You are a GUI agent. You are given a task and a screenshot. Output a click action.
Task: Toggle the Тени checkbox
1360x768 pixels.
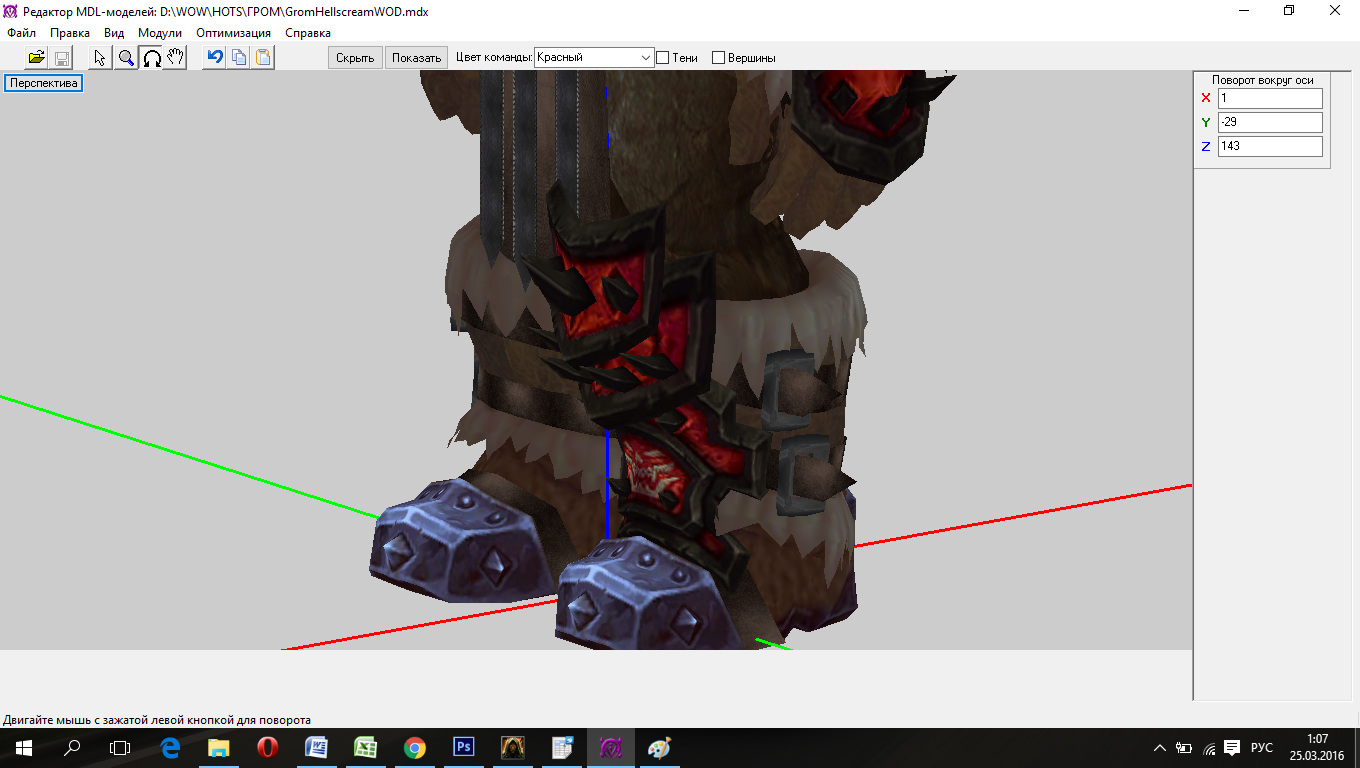click(662, 58)
